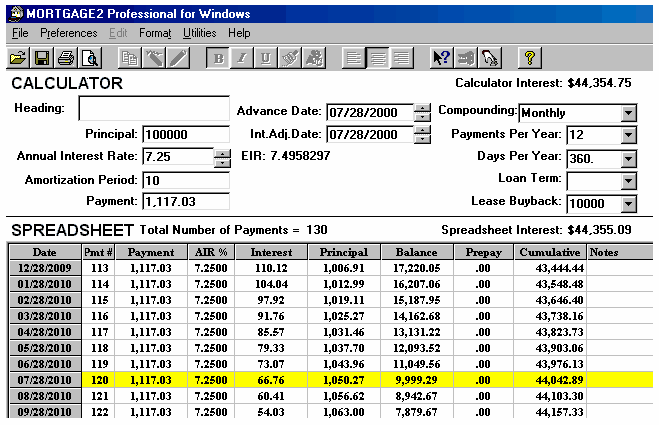Open the Payments Per Year dropdown
Screen dimensions: 659x425
click(x=628, y=135)
